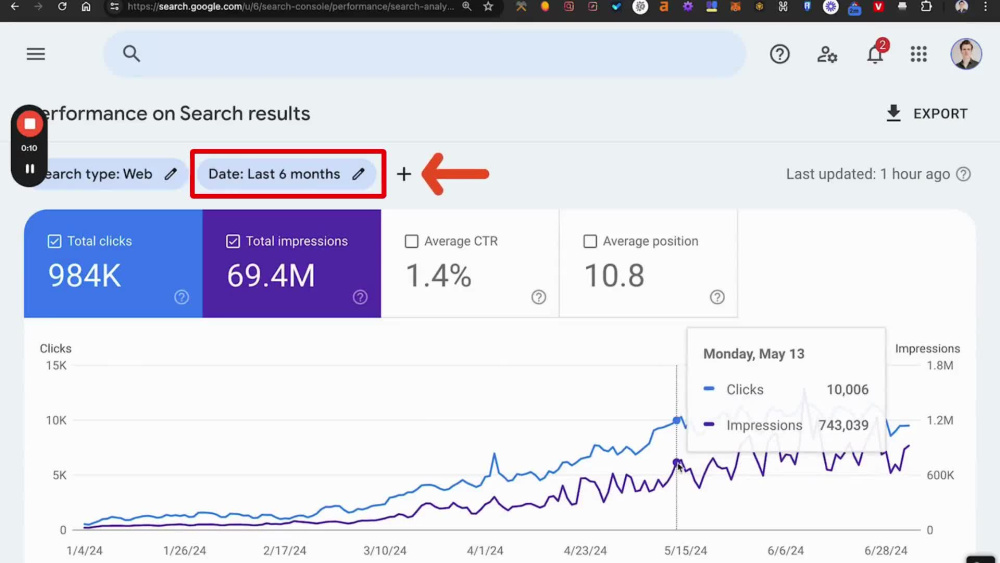Click the Export download icon
This screenshot has height=563, width=1000.
click(893, 113)
